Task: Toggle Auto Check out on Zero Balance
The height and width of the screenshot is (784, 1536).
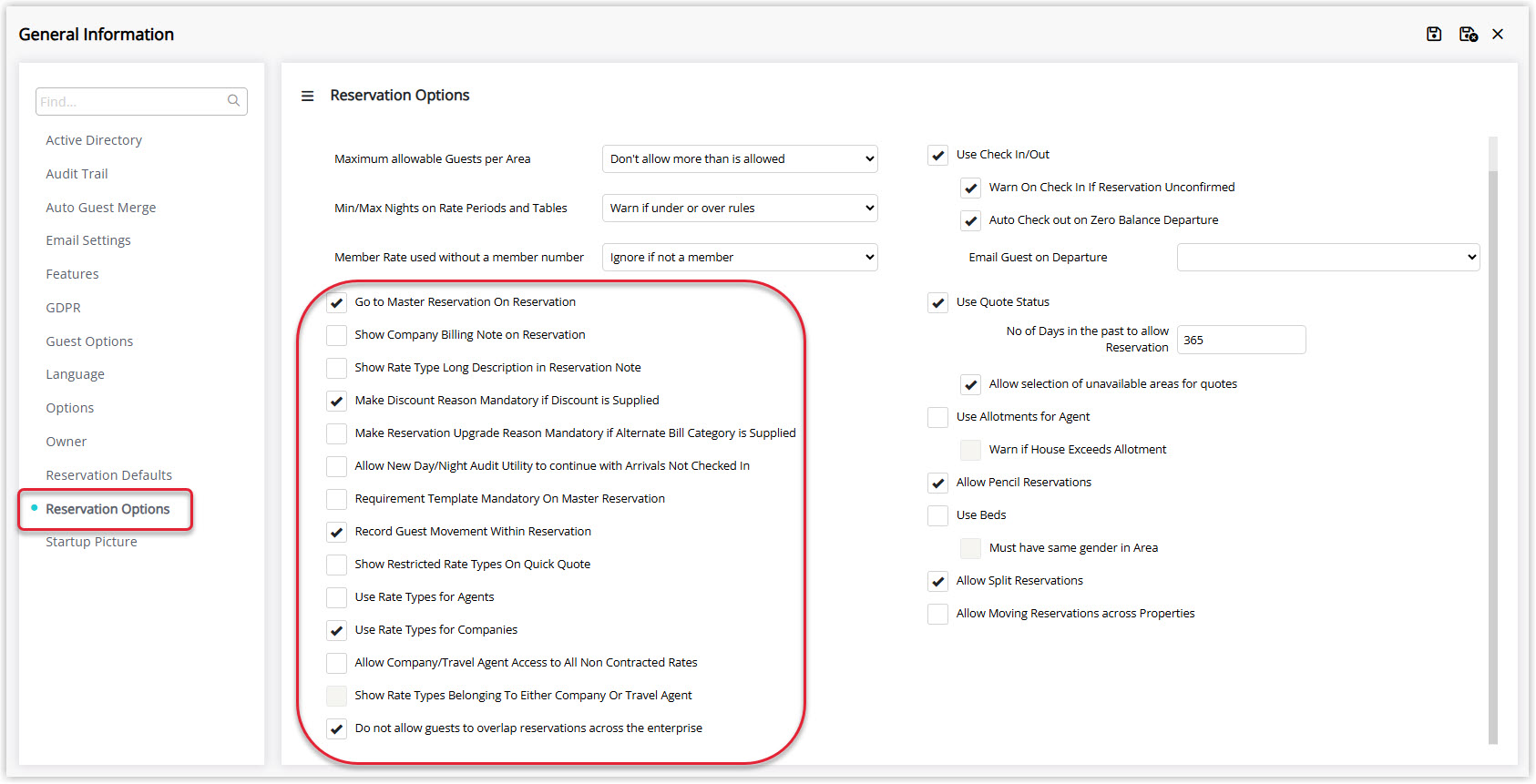Action: tap(971, 220)
